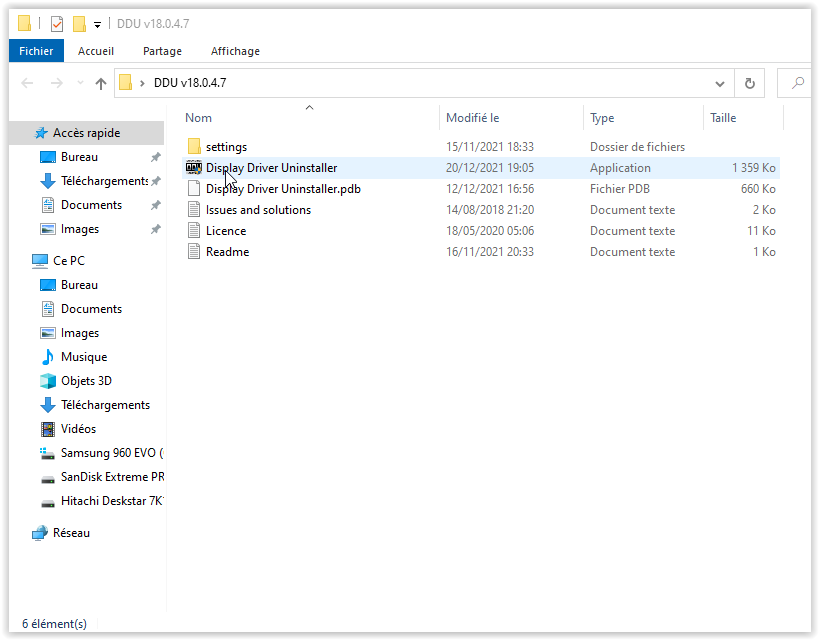Click the Musique note icon
819x640 pixels.
coord(48,357)
